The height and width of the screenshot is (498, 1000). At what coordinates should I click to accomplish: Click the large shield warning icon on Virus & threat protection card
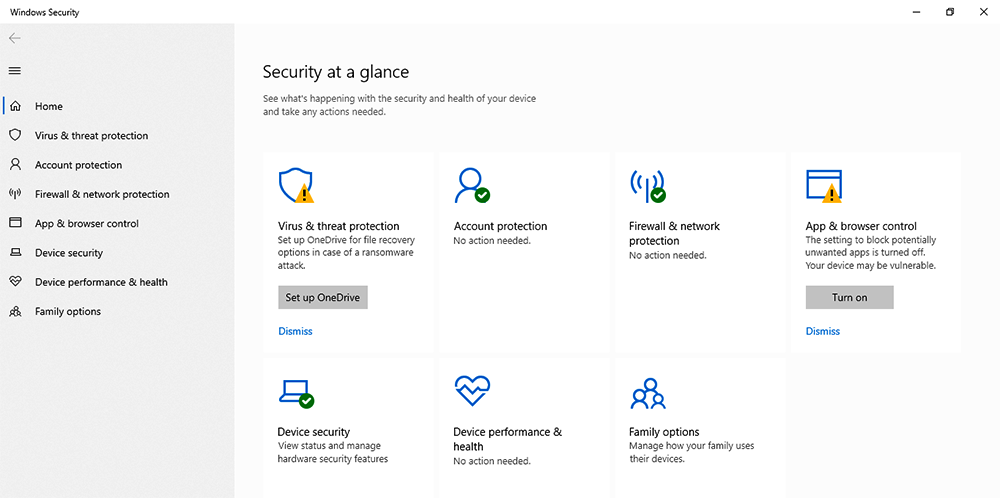coord(297,186)
